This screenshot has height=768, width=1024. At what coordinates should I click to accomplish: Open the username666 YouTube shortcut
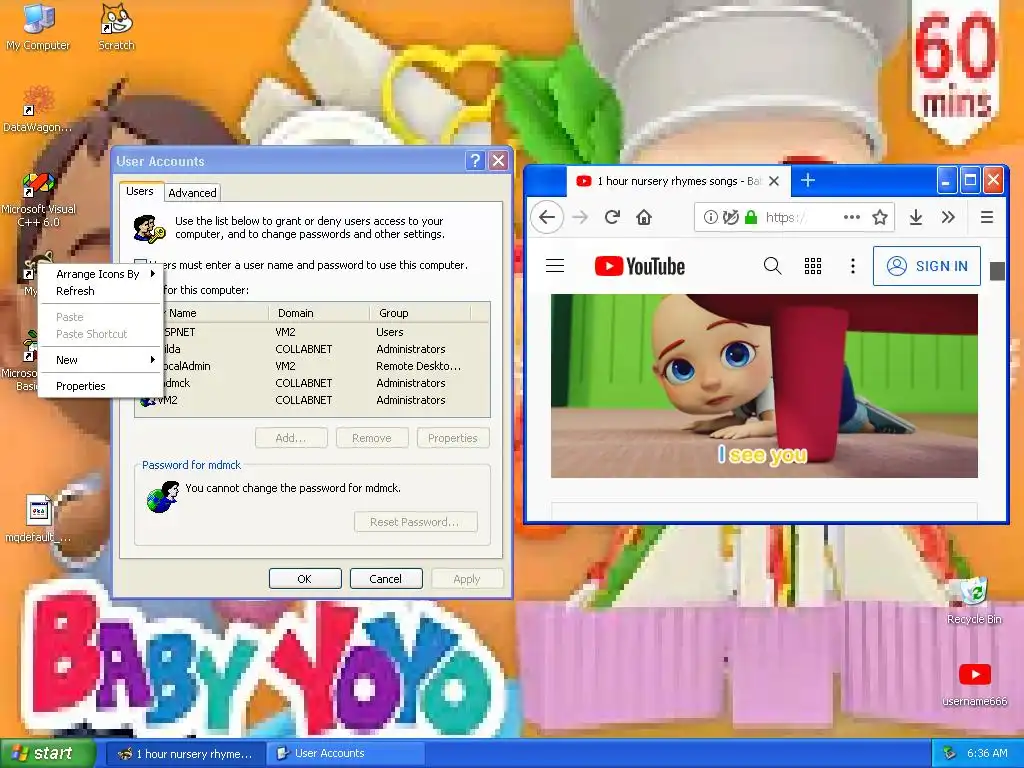[974, 684]
